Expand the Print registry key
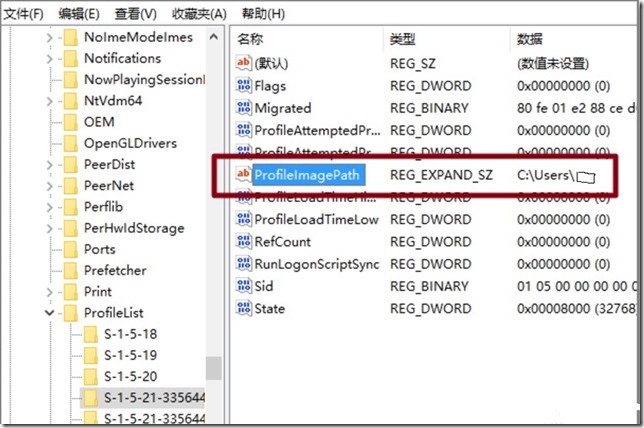This screenshot has width=644, height=428. [x=49, y=292]
